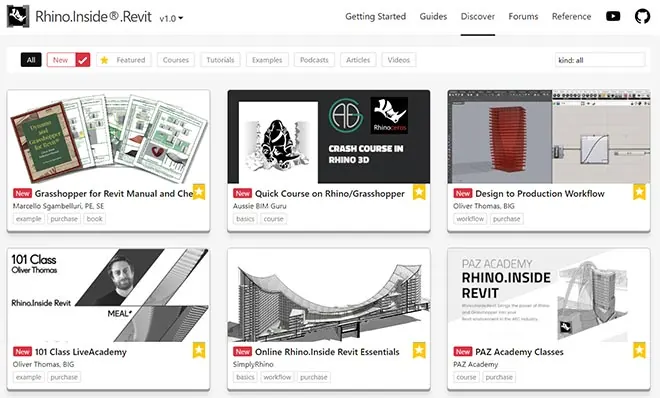This screenshot has width=660, height=398.
Task: Open PAZ Academy Classes title
Action: click(519, 352)
